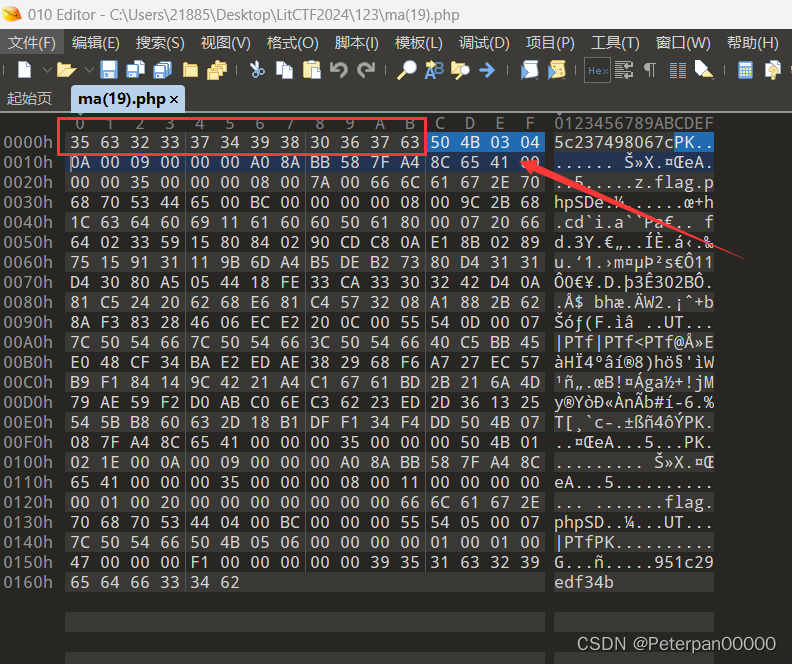Click the Paste clipboard icon

pyautogui.click(x=312, y=70)
